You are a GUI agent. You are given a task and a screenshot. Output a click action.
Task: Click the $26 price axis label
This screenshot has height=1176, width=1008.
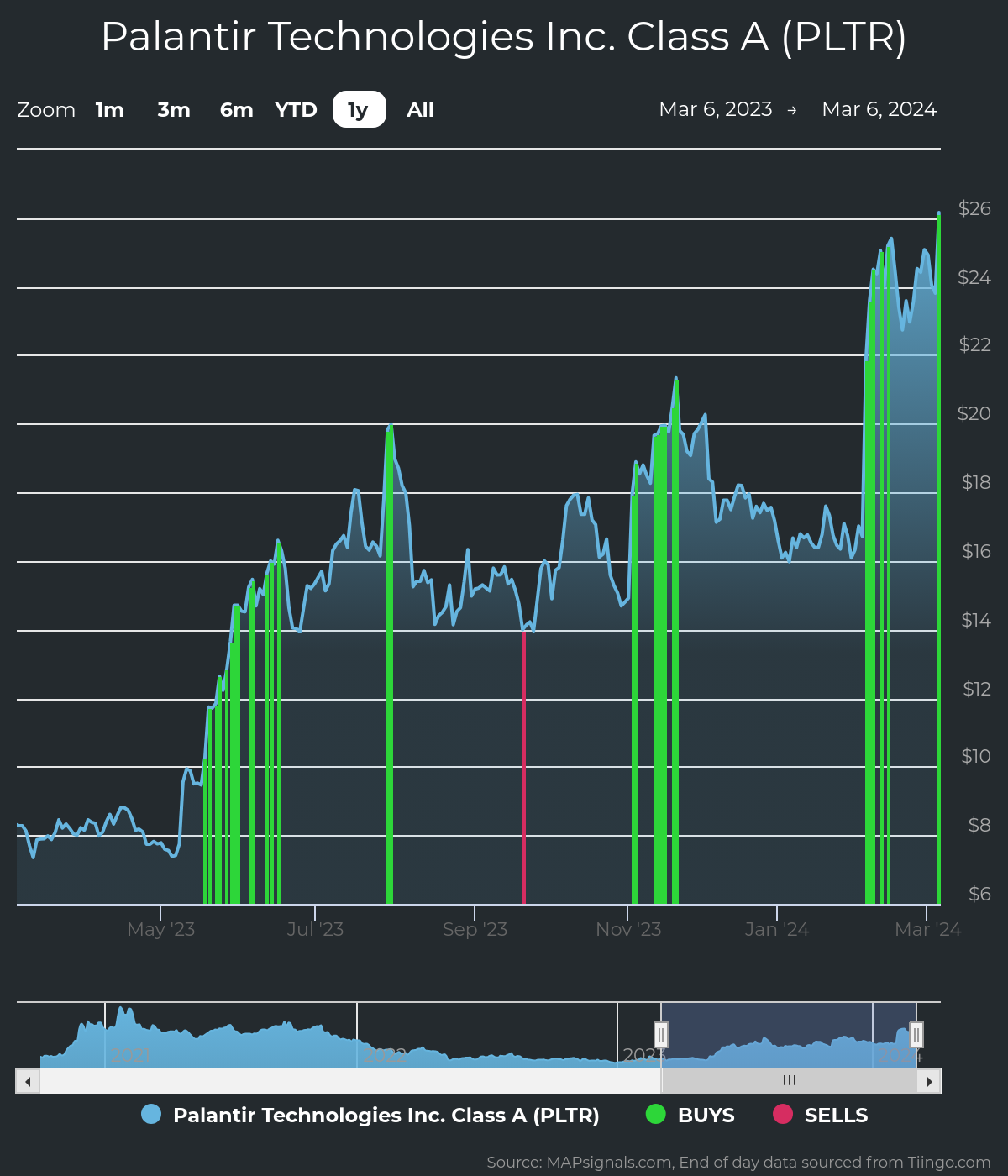click(974, 208)
